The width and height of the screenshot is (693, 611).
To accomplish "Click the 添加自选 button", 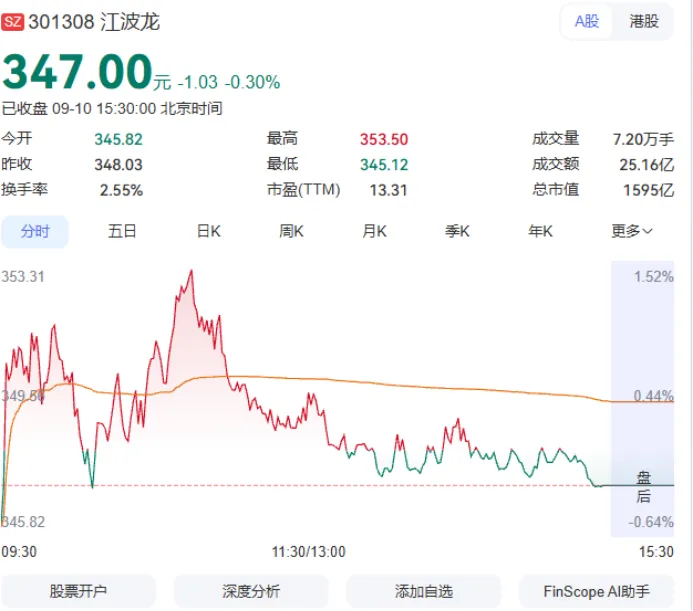I will pos(423,592).
